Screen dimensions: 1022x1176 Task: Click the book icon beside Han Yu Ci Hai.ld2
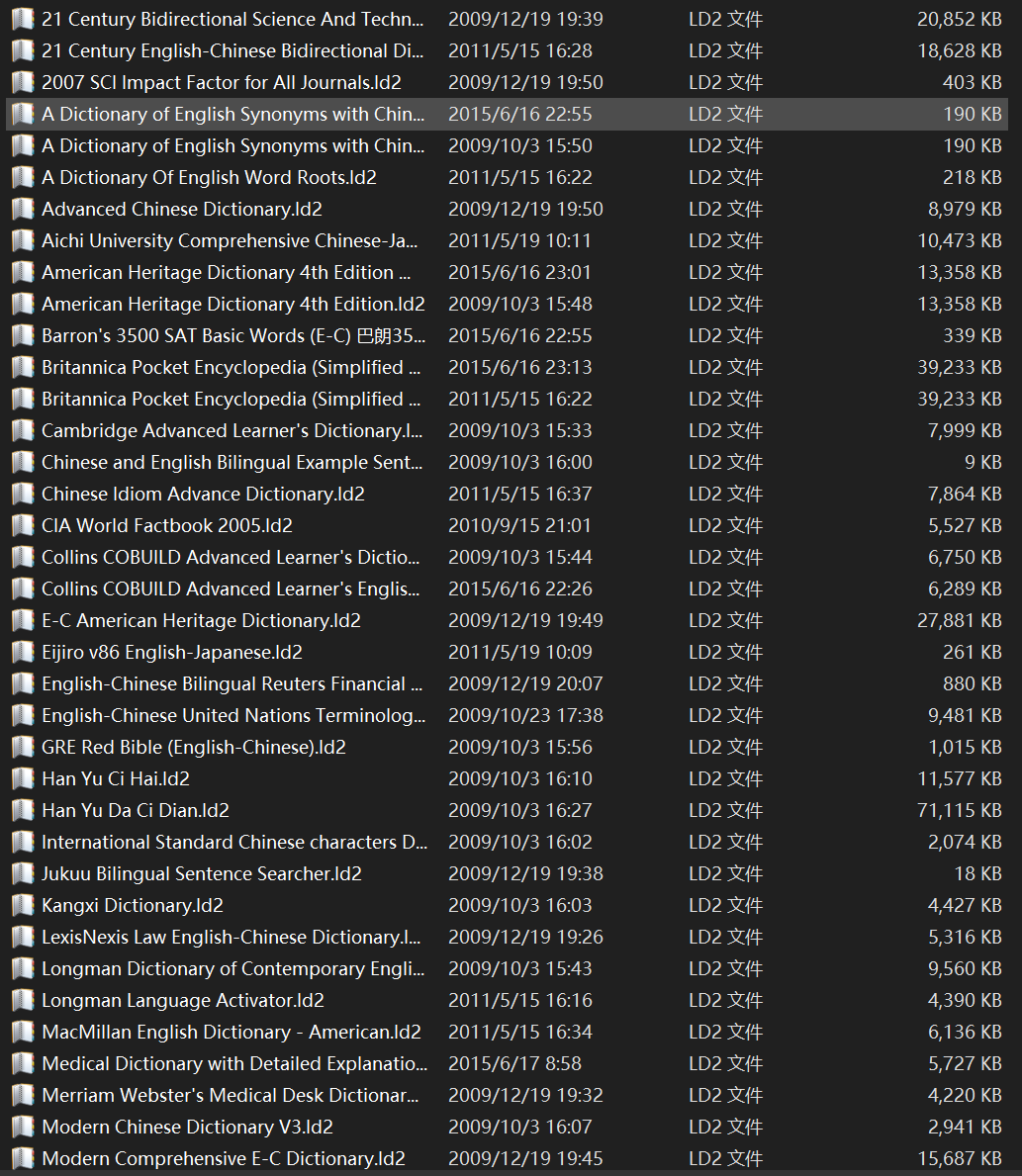(24, 778)
